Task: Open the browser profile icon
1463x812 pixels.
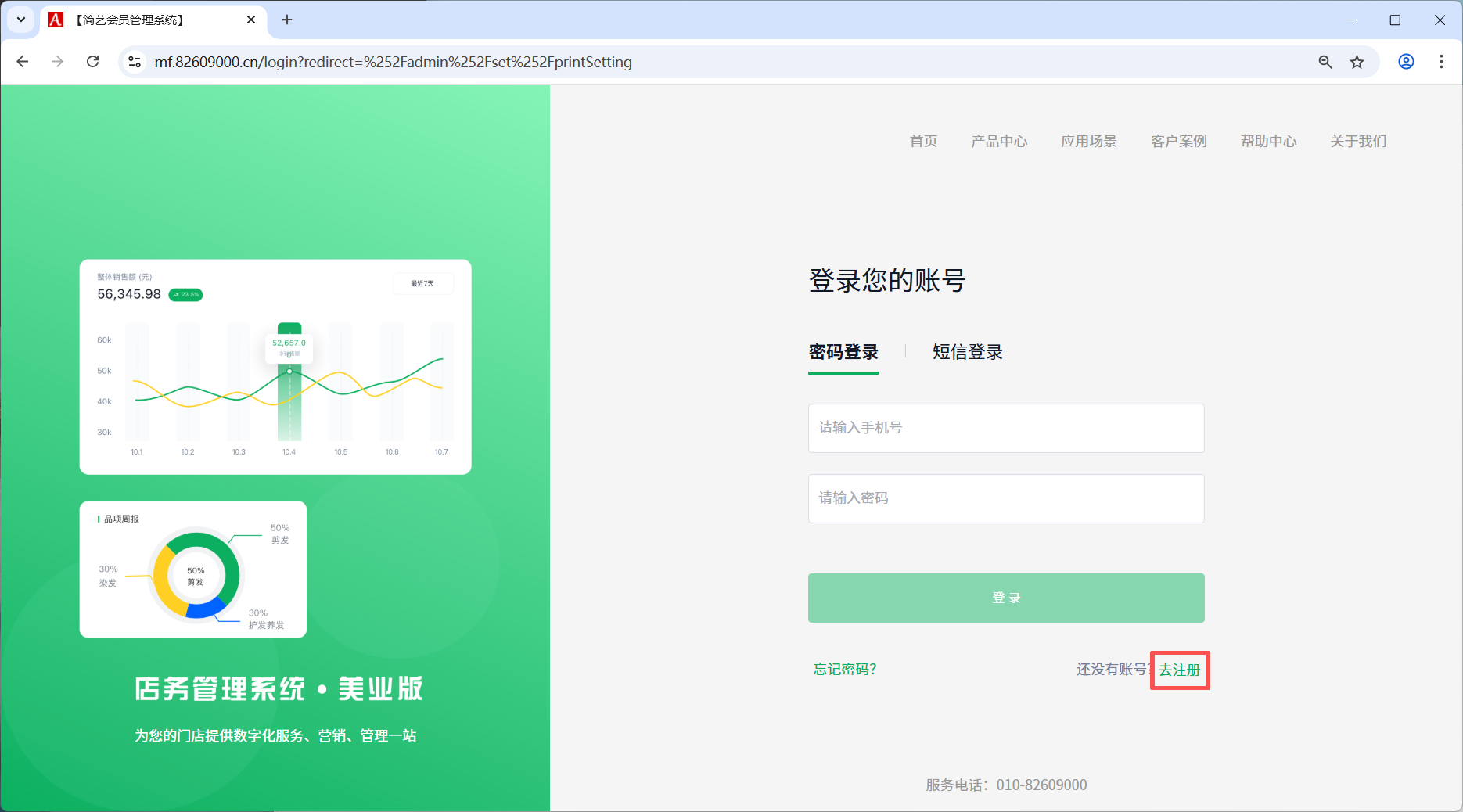Action: [x=1406, y=62]
